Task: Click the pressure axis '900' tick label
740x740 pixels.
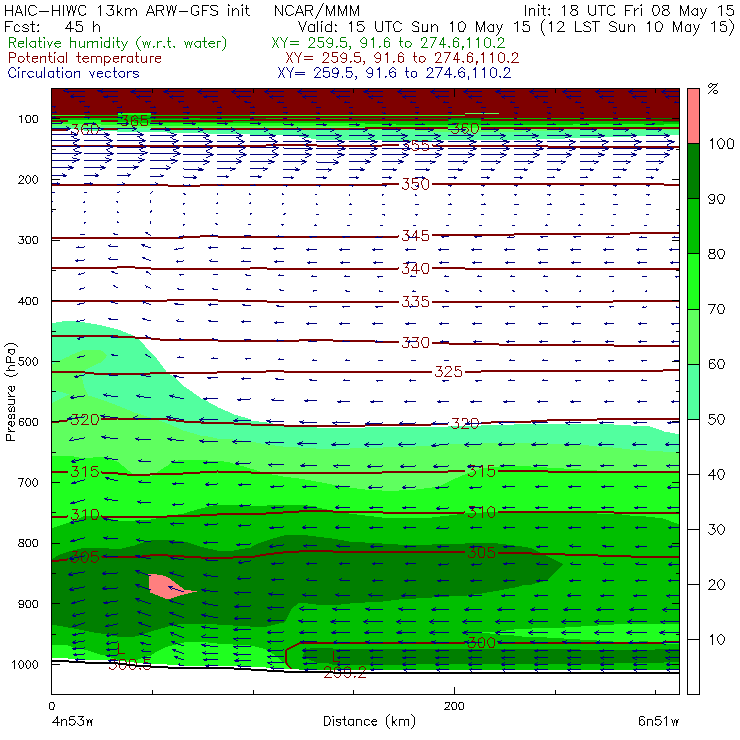Action: 28,604
